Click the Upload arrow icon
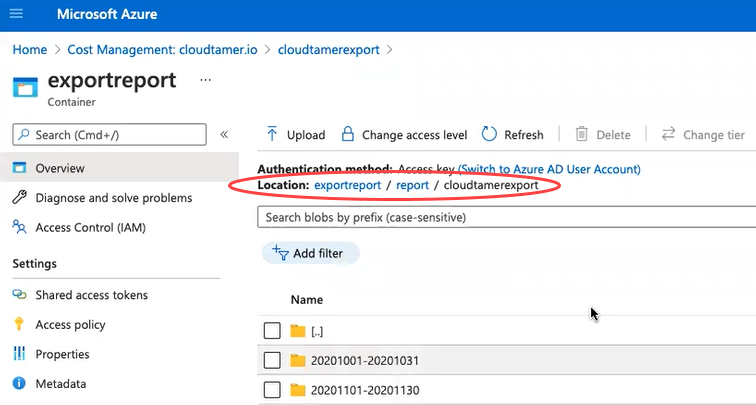 point(272,135)
